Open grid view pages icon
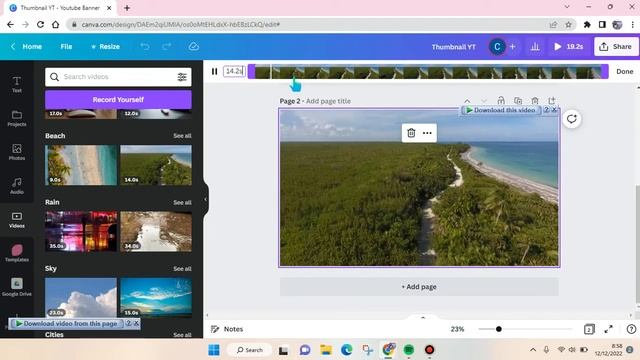The width and height of the screenshot is (640, 360). (x=589, y=329)
